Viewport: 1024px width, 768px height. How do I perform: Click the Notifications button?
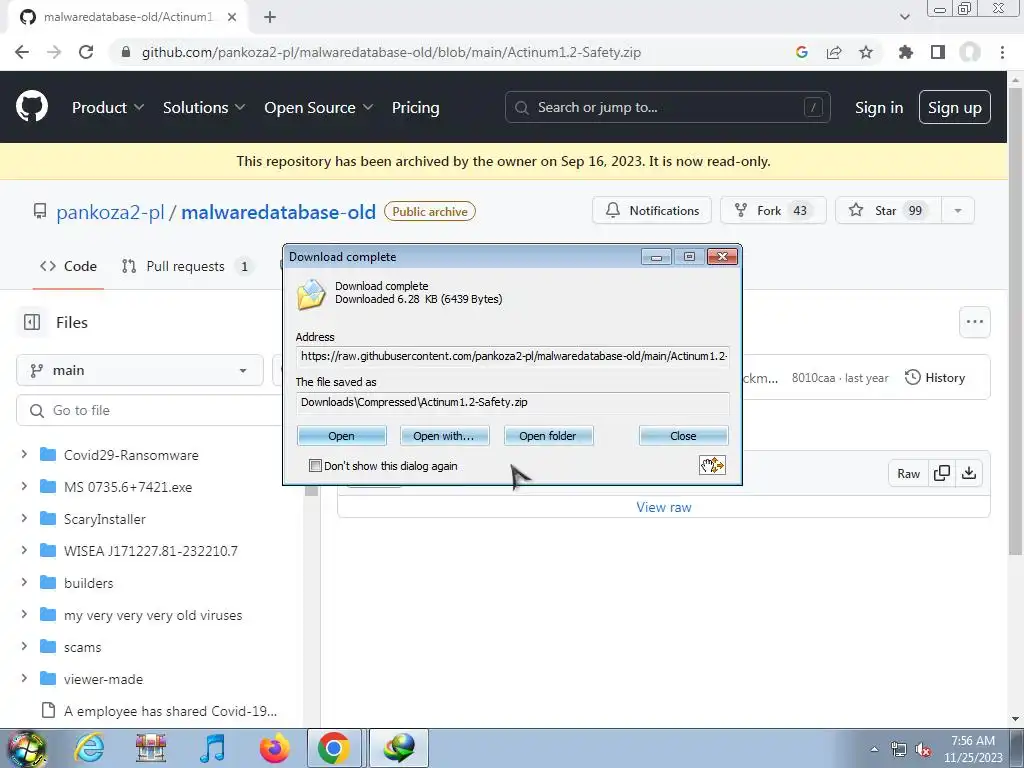(652, 210)
